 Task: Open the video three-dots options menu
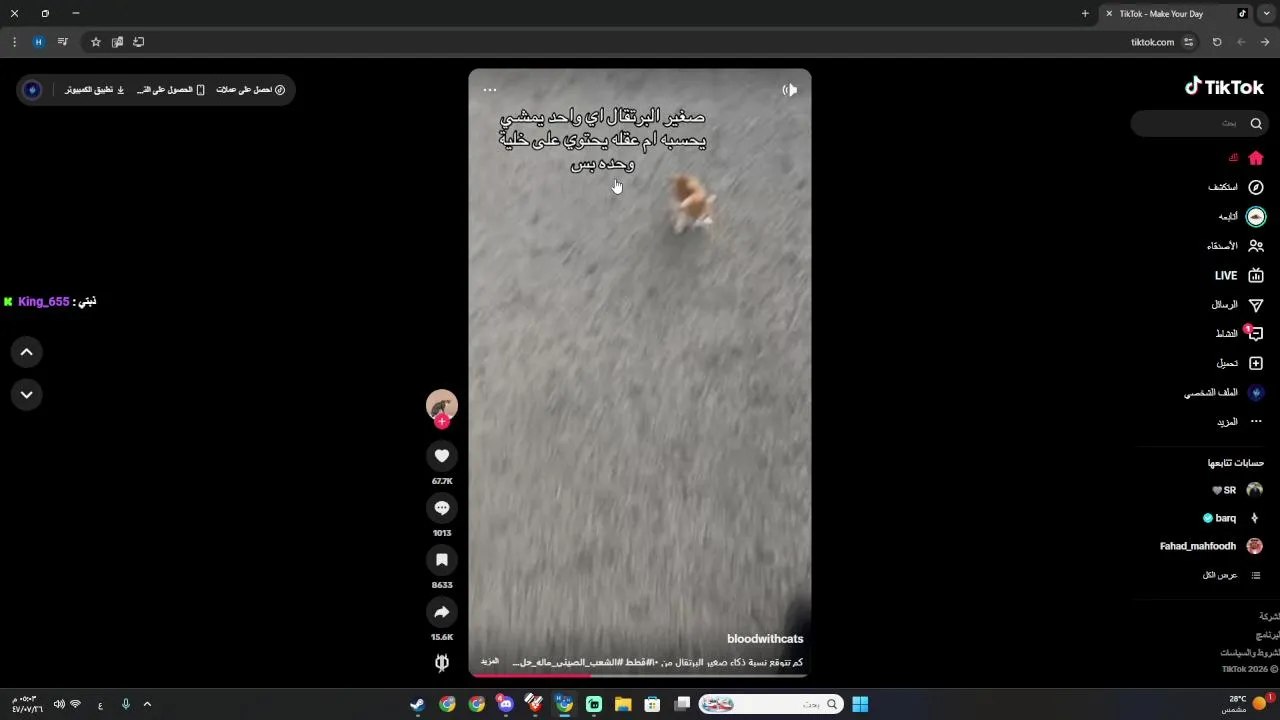pos(490,90)
